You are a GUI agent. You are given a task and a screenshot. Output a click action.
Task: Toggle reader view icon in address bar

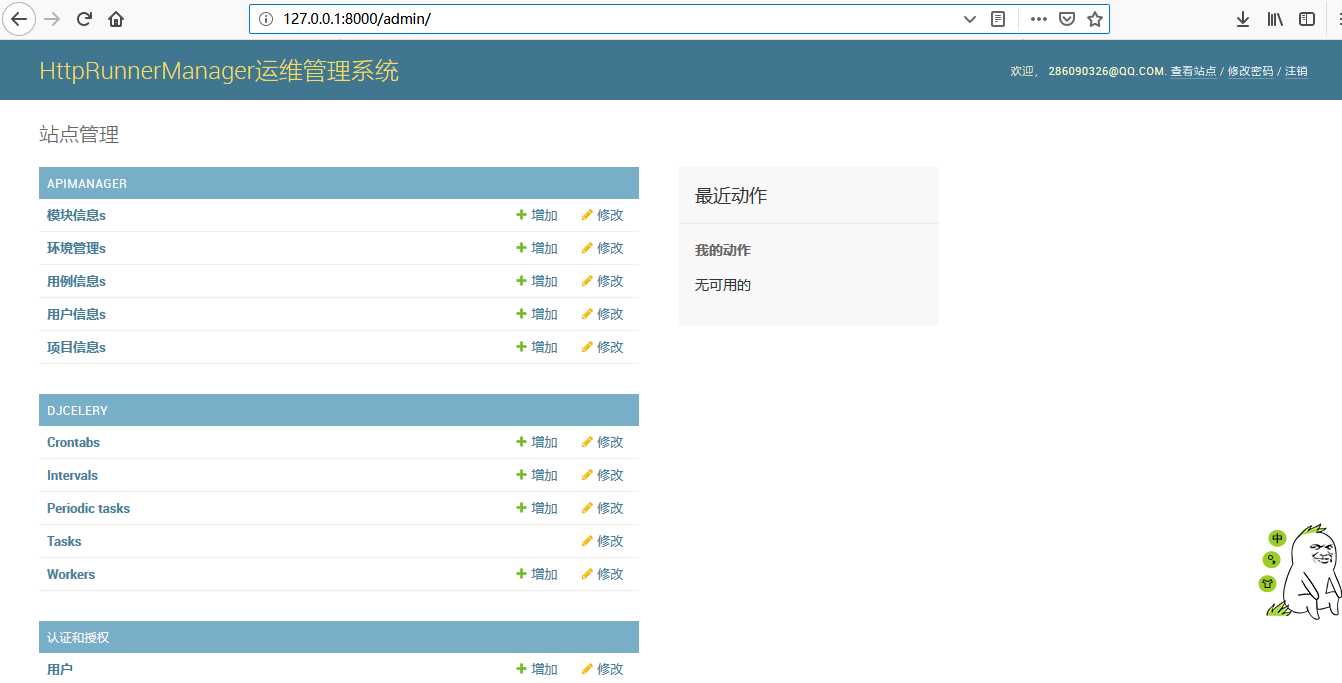pyautogui.click(x=997, y=19)
